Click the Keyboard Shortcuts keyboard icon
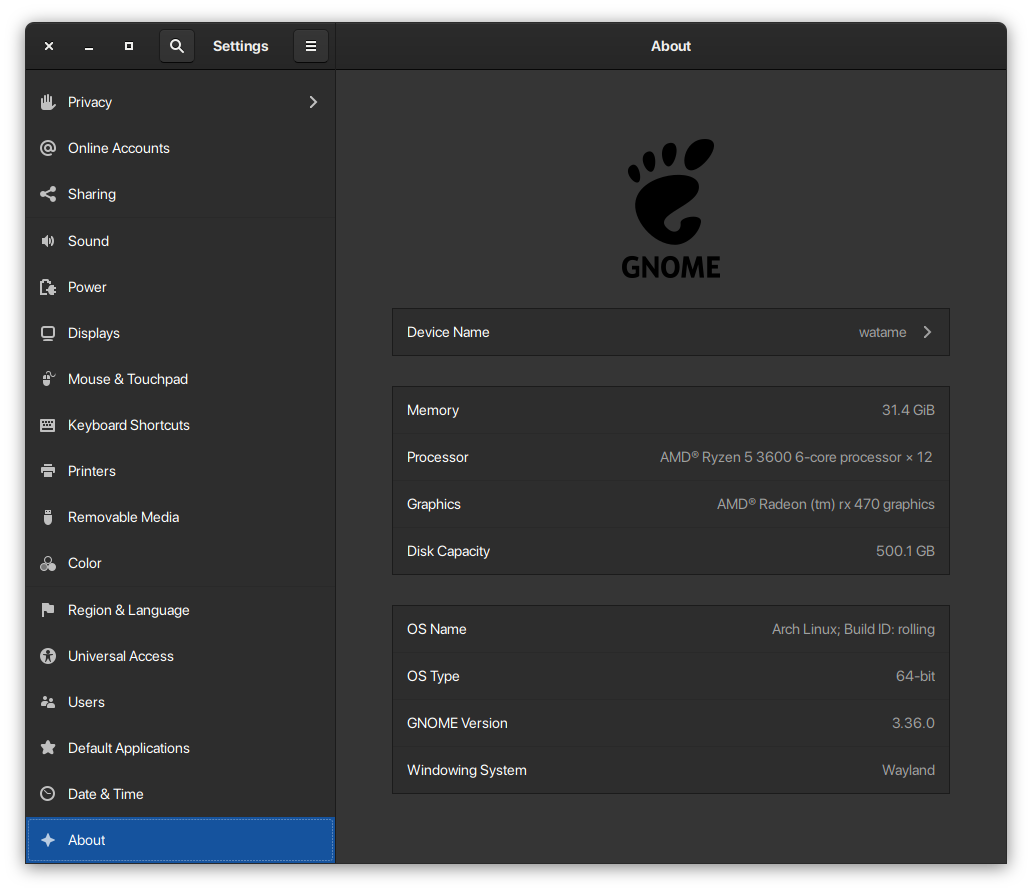The height and width of the screenshot is (892, 1032). click(48, 425)
